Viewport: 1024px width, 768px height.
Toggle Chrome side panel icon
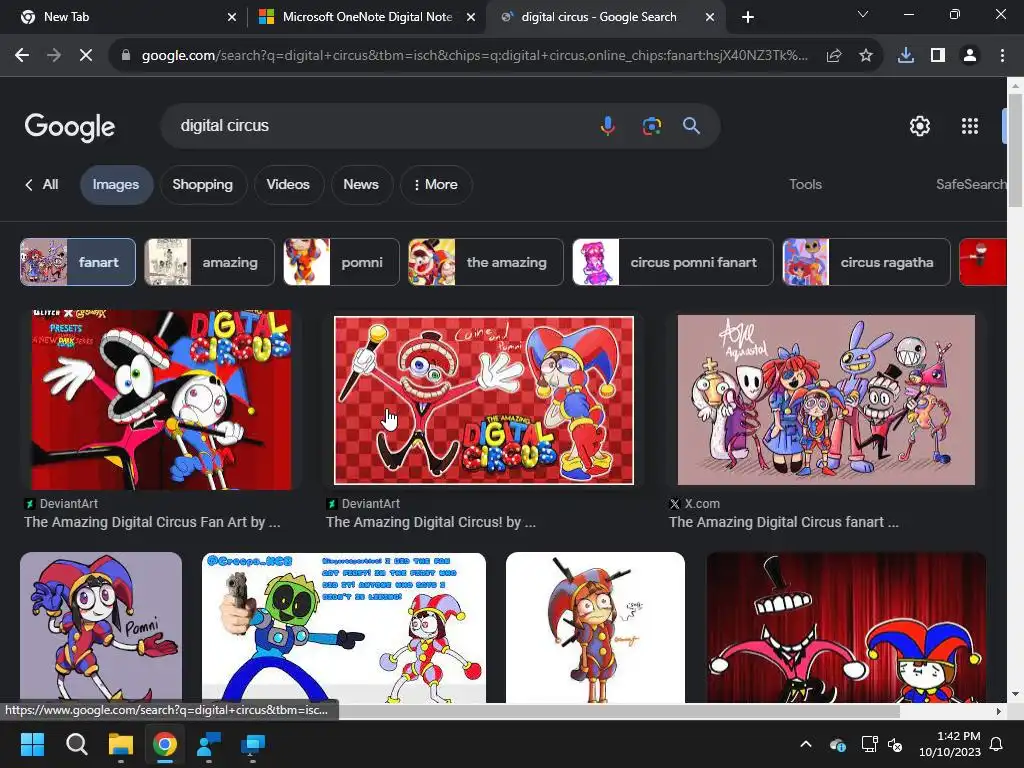(938, 56)
